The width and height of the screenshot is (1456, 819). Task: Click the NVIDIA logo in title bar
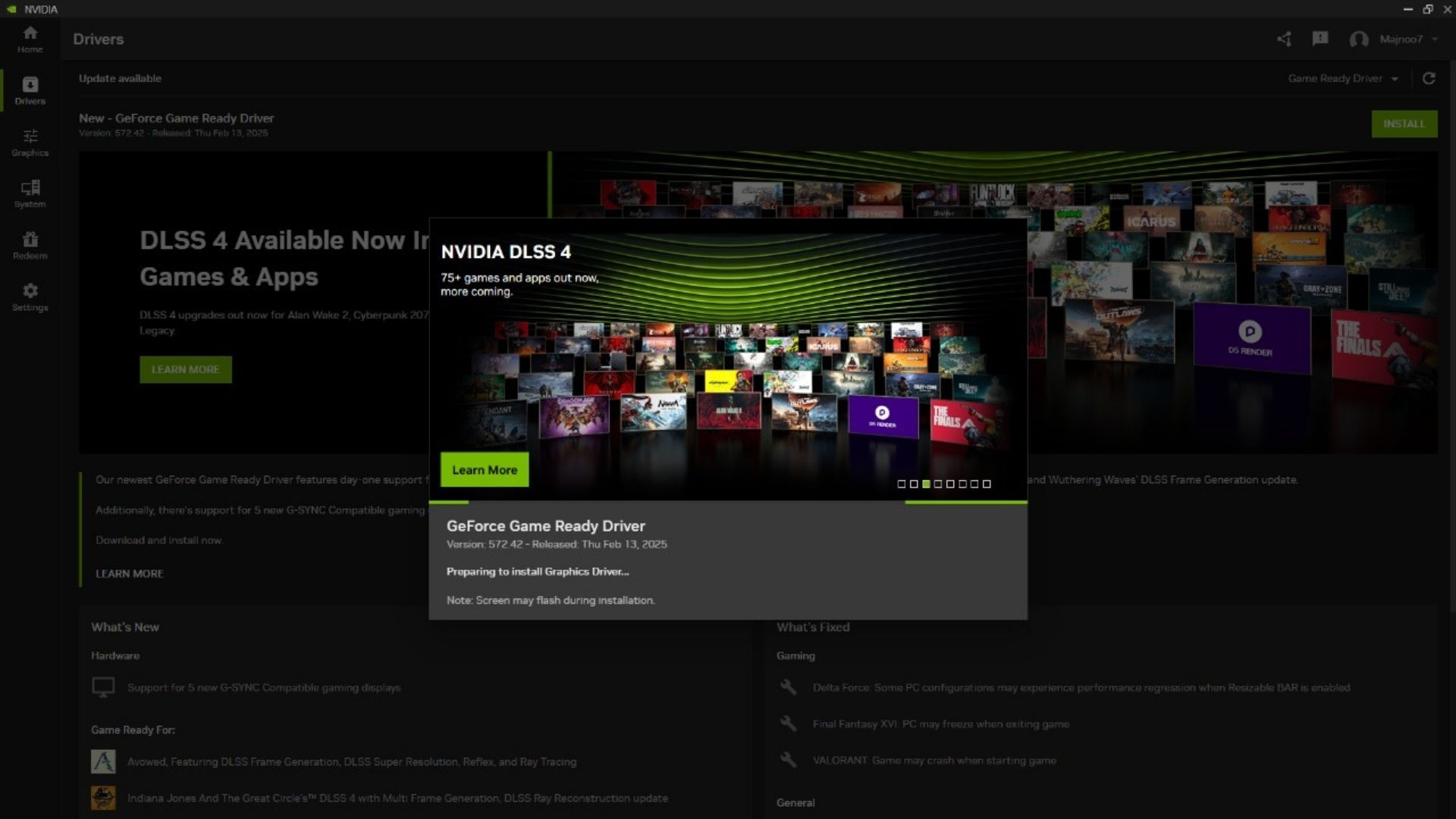tap(11, 9)
